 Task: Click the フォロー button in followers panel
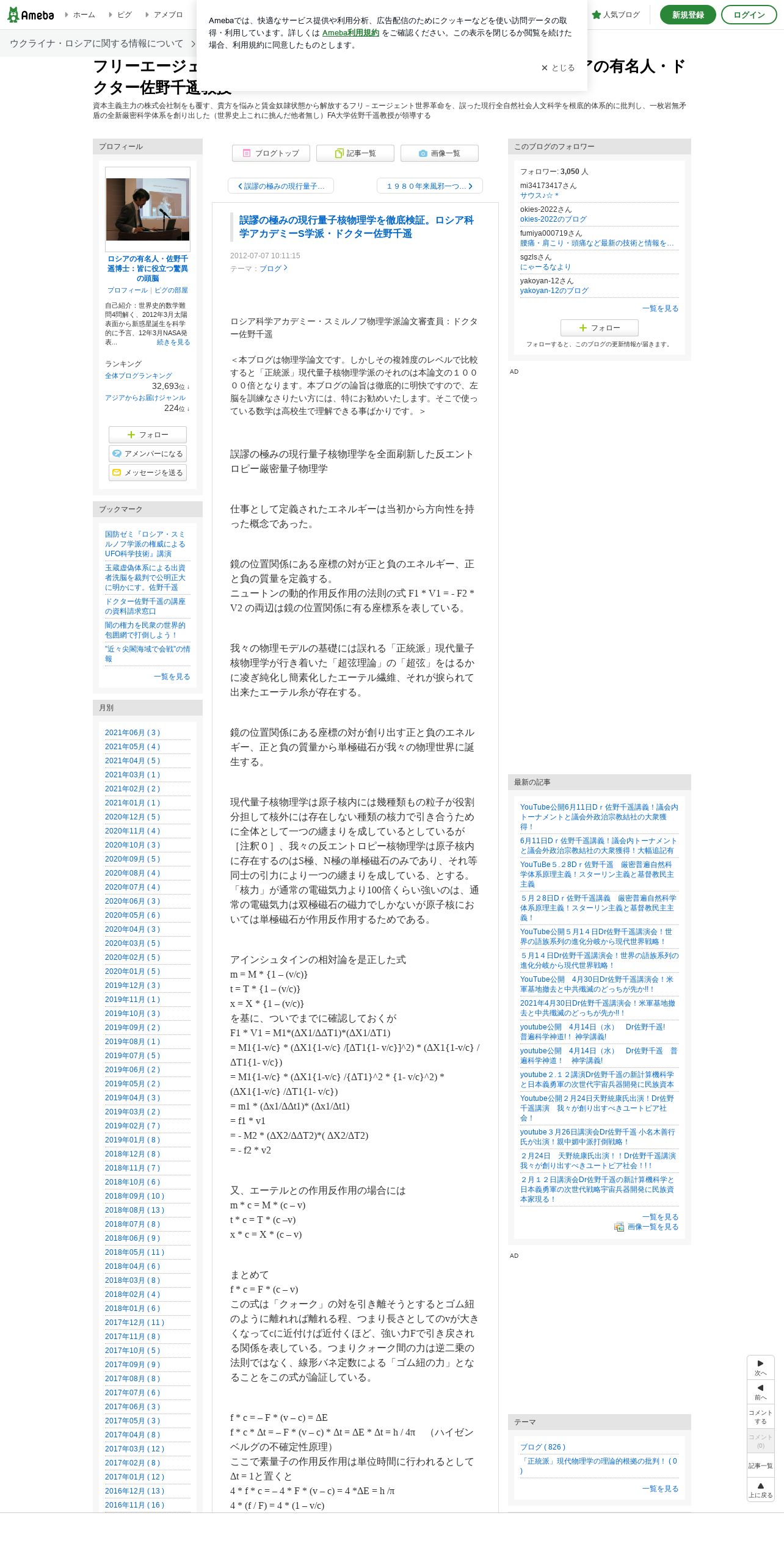[600, 328]
